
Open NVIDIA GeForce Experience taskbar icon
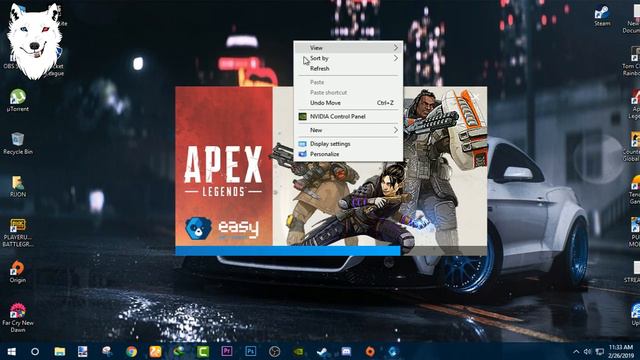coord(298,351)
